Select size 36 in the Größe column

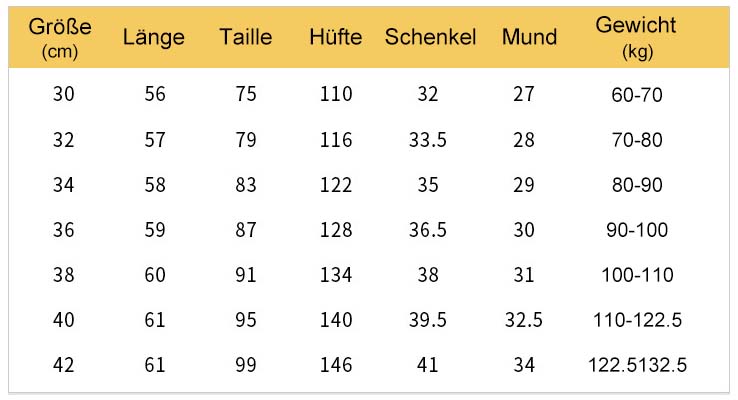click(64, 230)
